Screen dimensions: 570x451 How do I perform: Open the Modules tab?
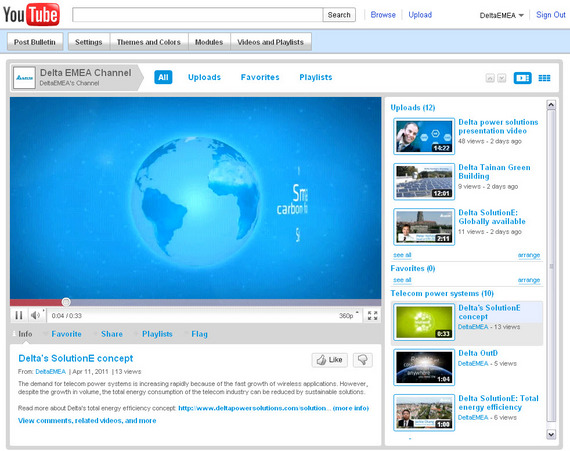(x=209, y=42)
